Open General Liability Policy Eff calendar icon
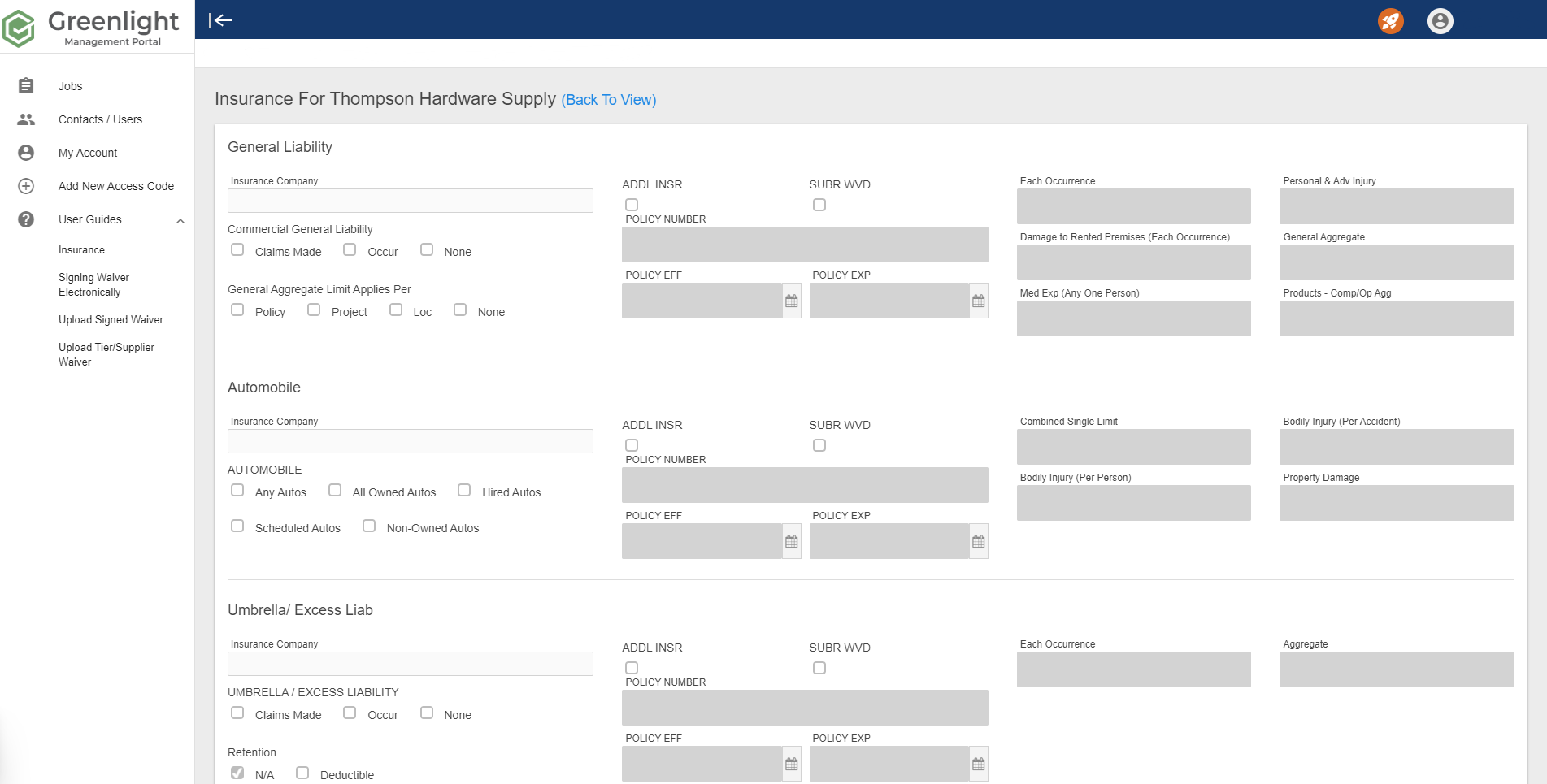 [792, 301]
